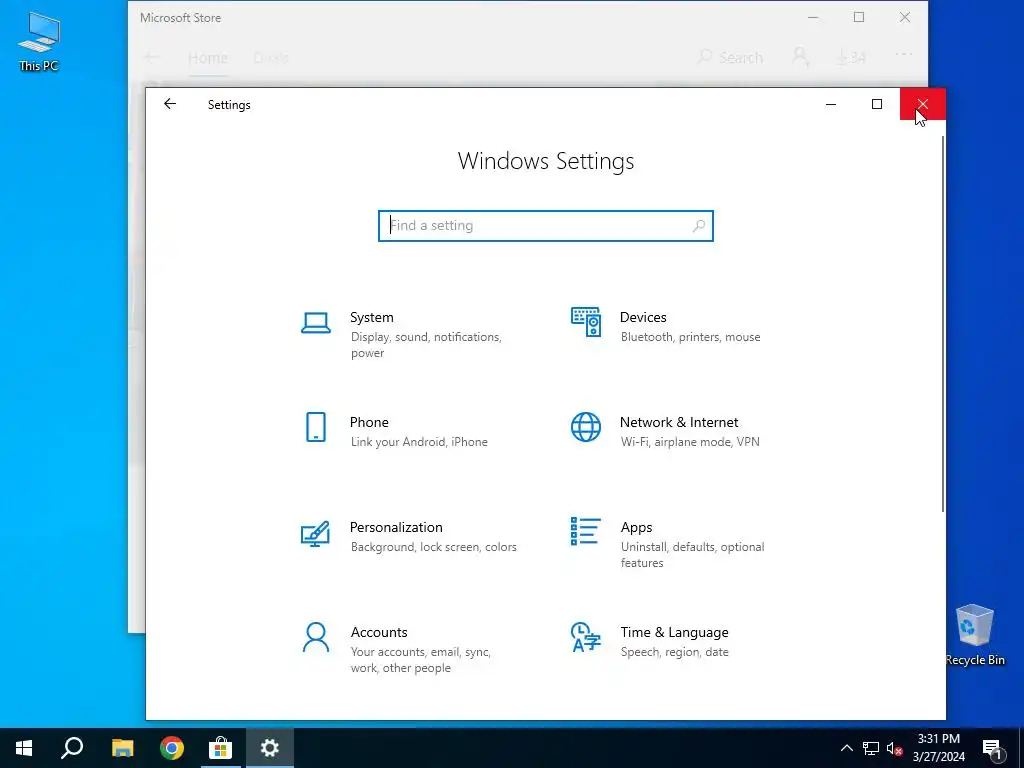Open the Network & Internet globe icon
The image size is (1024, 768).
[586, 427]
